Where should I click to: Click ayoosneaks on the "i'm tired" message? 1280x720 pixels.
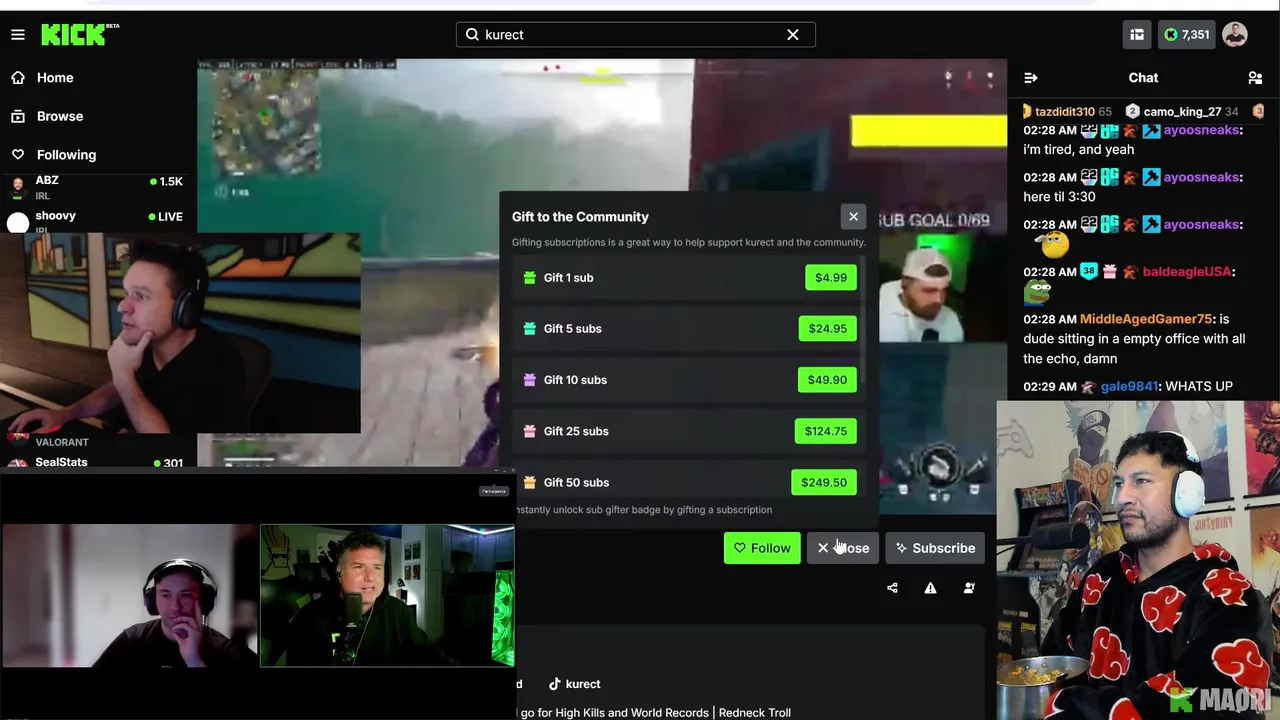click(x=1201, y=130)
